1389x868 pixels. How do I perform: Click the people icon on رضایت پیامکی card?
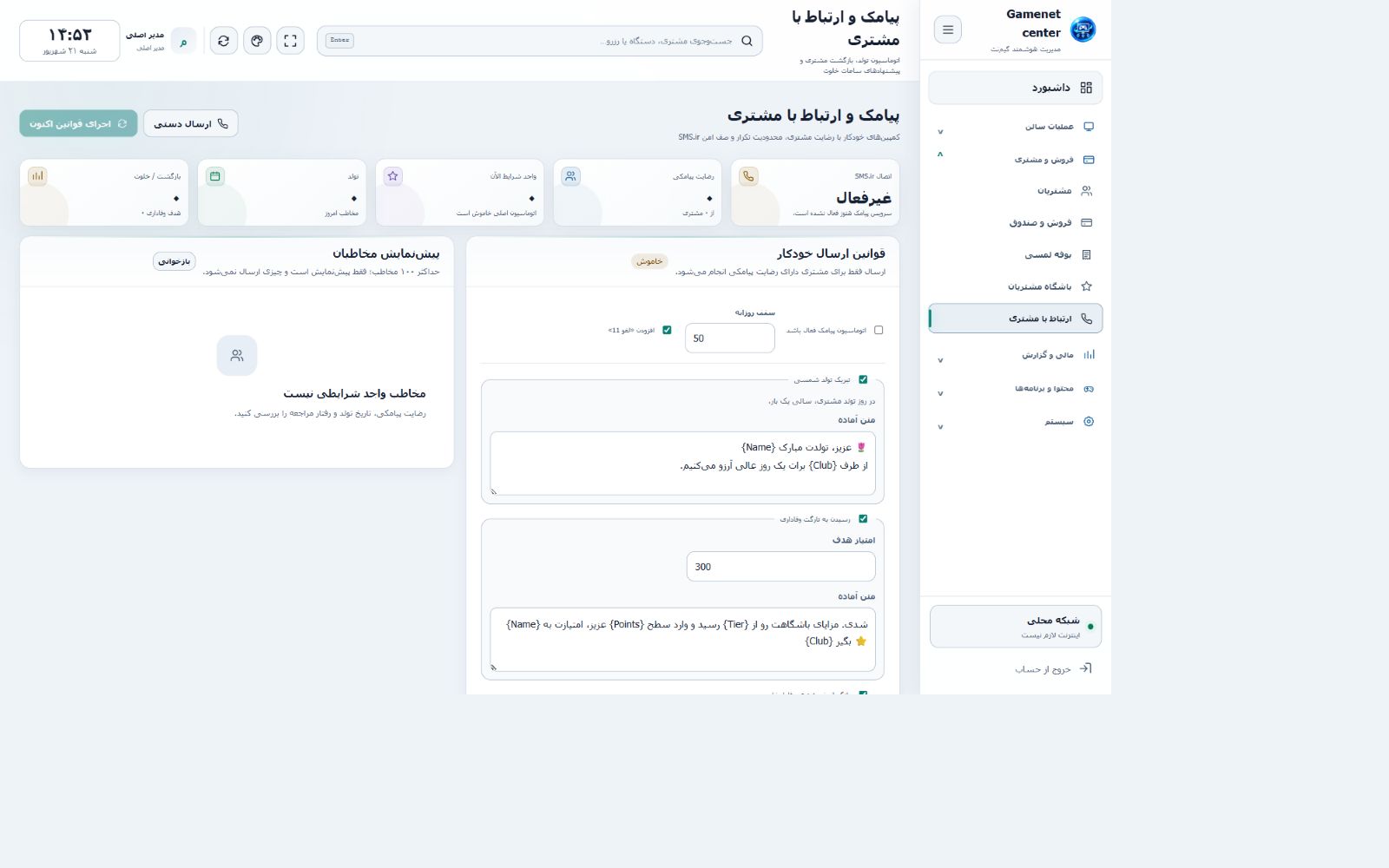coord(570,176)
